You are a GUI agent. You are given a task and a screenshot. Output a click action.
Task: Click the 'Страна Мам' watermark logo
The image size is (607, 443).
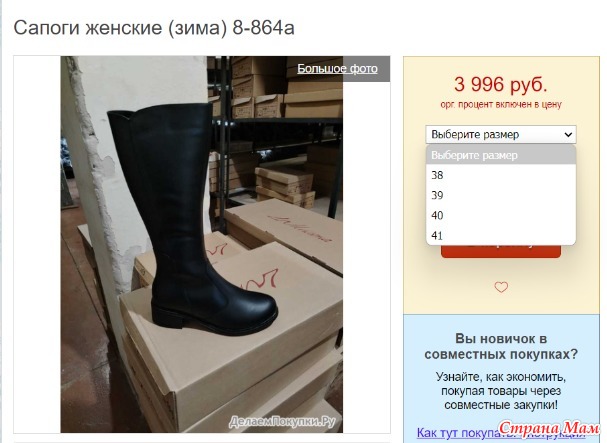(x=549, y=428)
